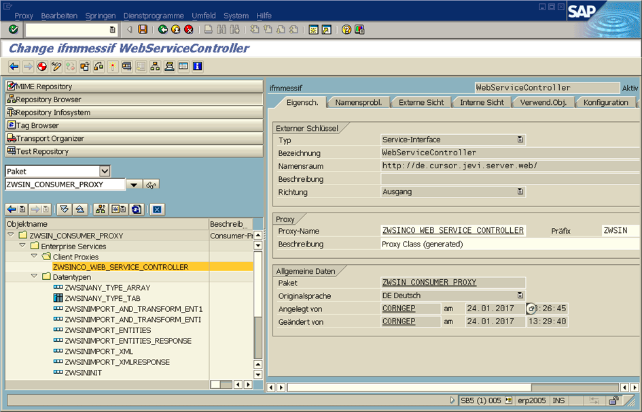Click the red Cancel icon
The height and width of the screenshot is (412, 642).
pos(188,30)
